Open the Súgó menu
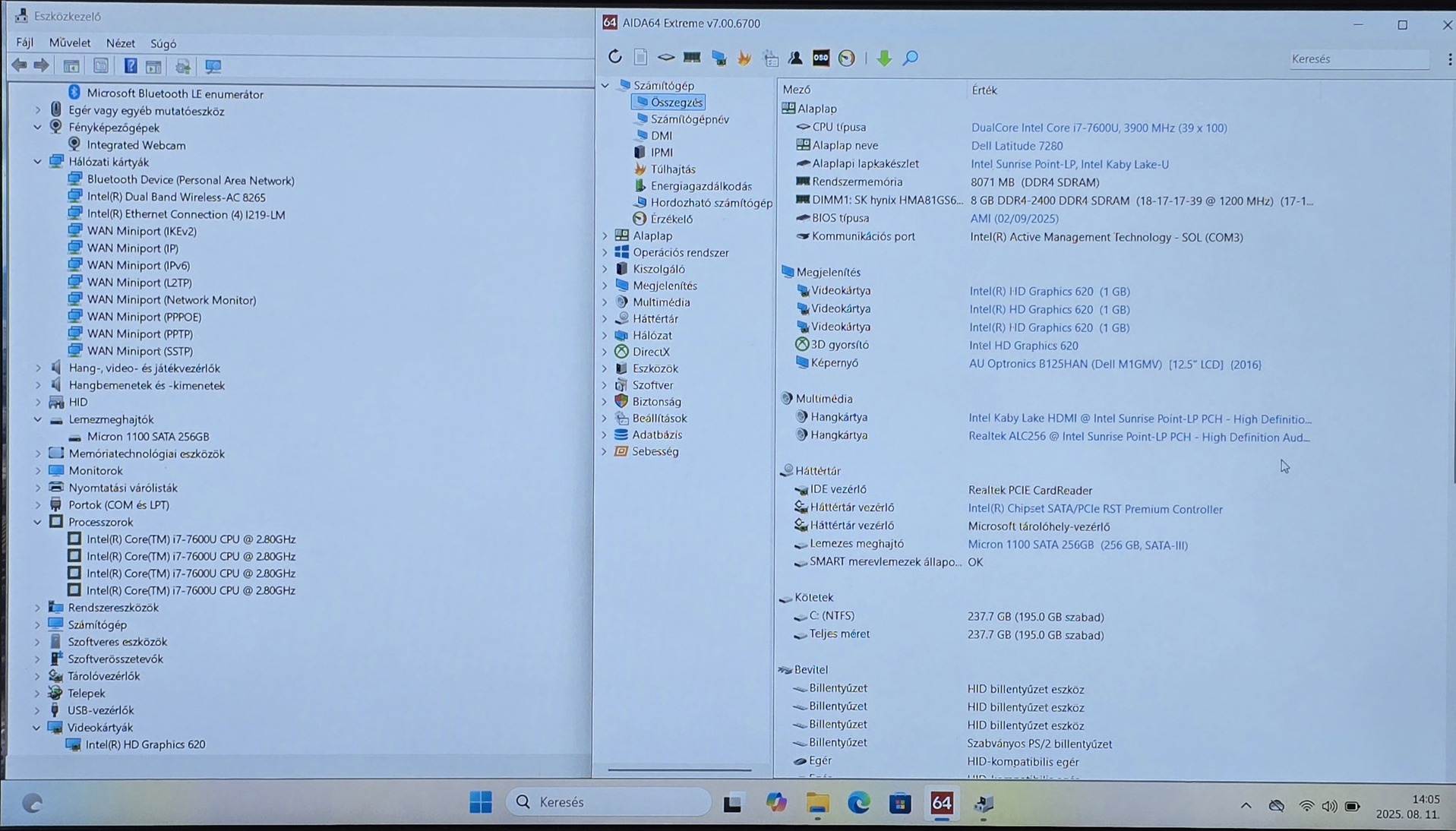This screenshot has height=831, width=1456. [163, 43]
